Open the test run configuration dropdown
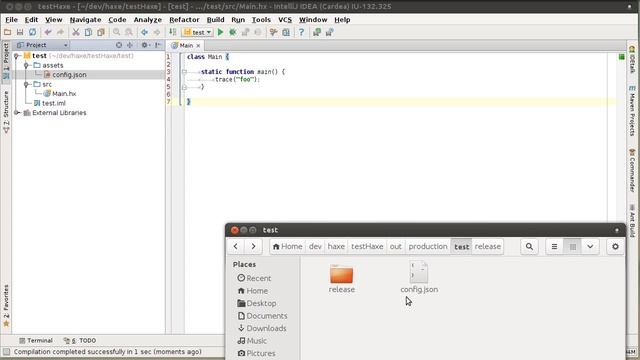The width and height of the screenshot is (640, 360). click(x=198, y=32)
